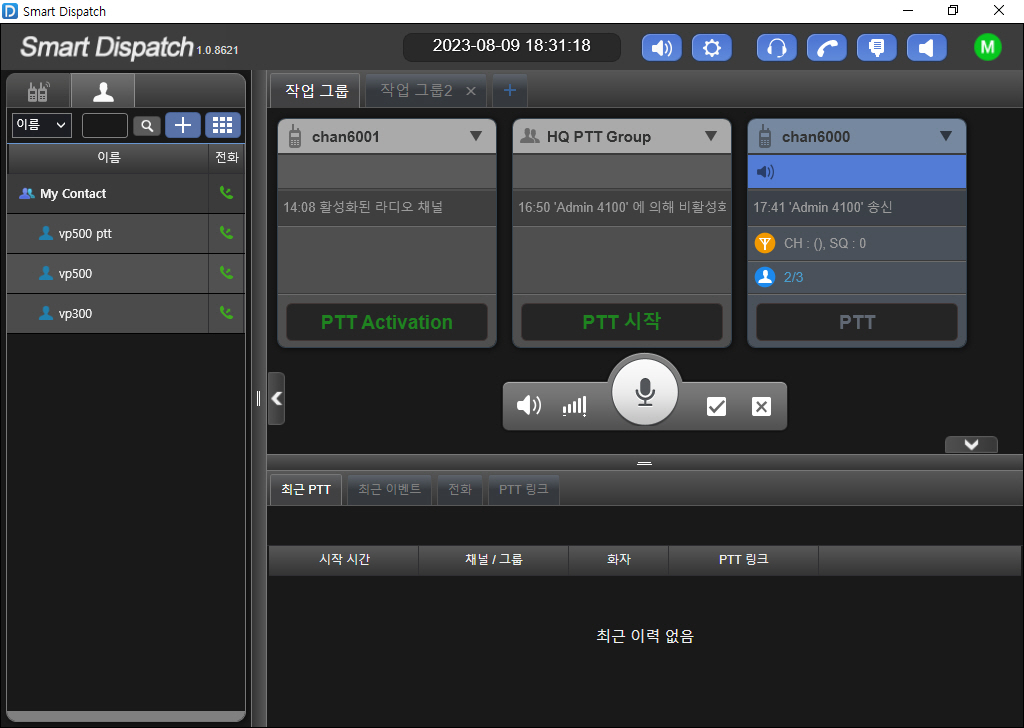This screenshot has height=728, width=1024.
Task: Click the PTT Activation button
Action: pyautogui.click(x=387, y=322)
